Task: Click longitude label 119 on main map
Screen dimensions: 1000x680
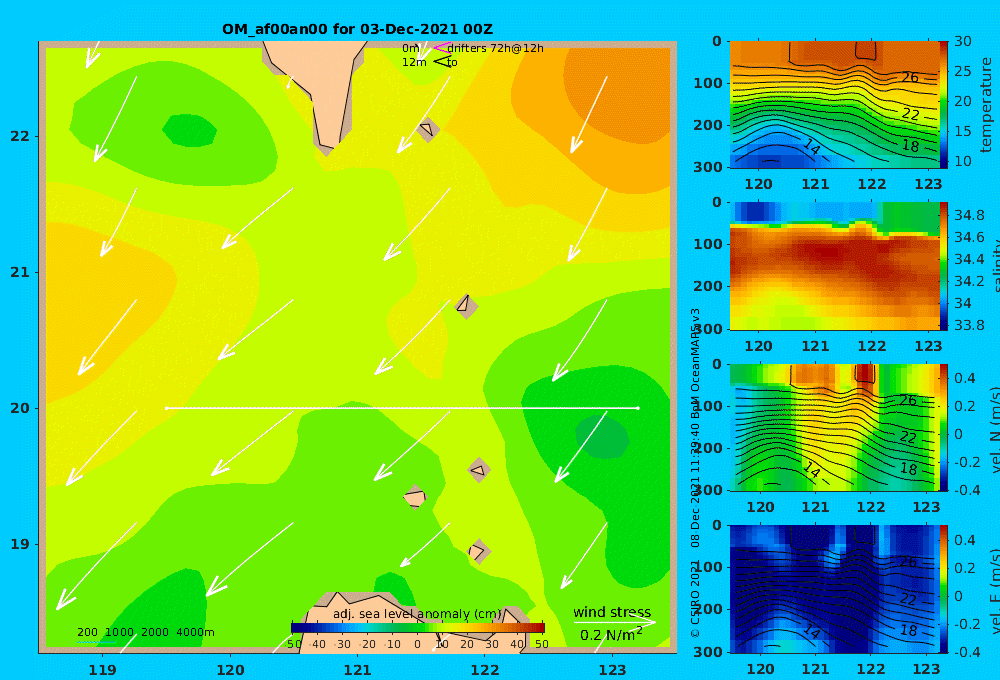Action: point(102,670)
